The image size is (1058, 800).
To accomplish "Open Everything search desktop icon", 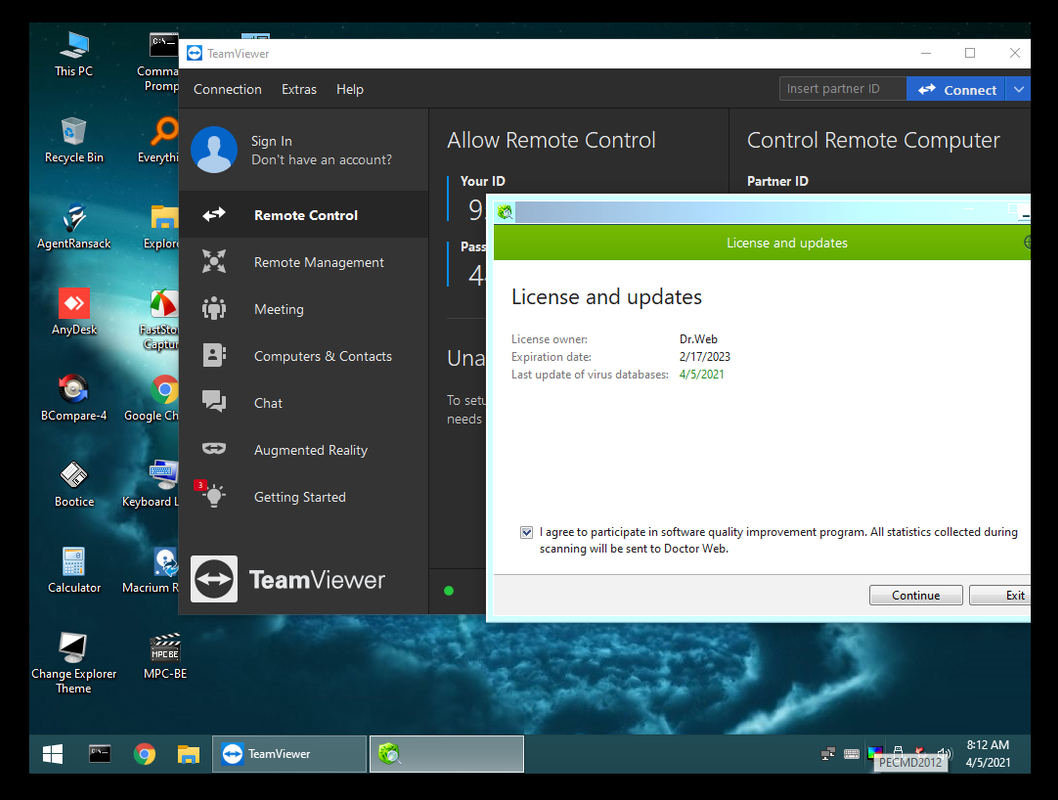I will click(x=161, y=140).
